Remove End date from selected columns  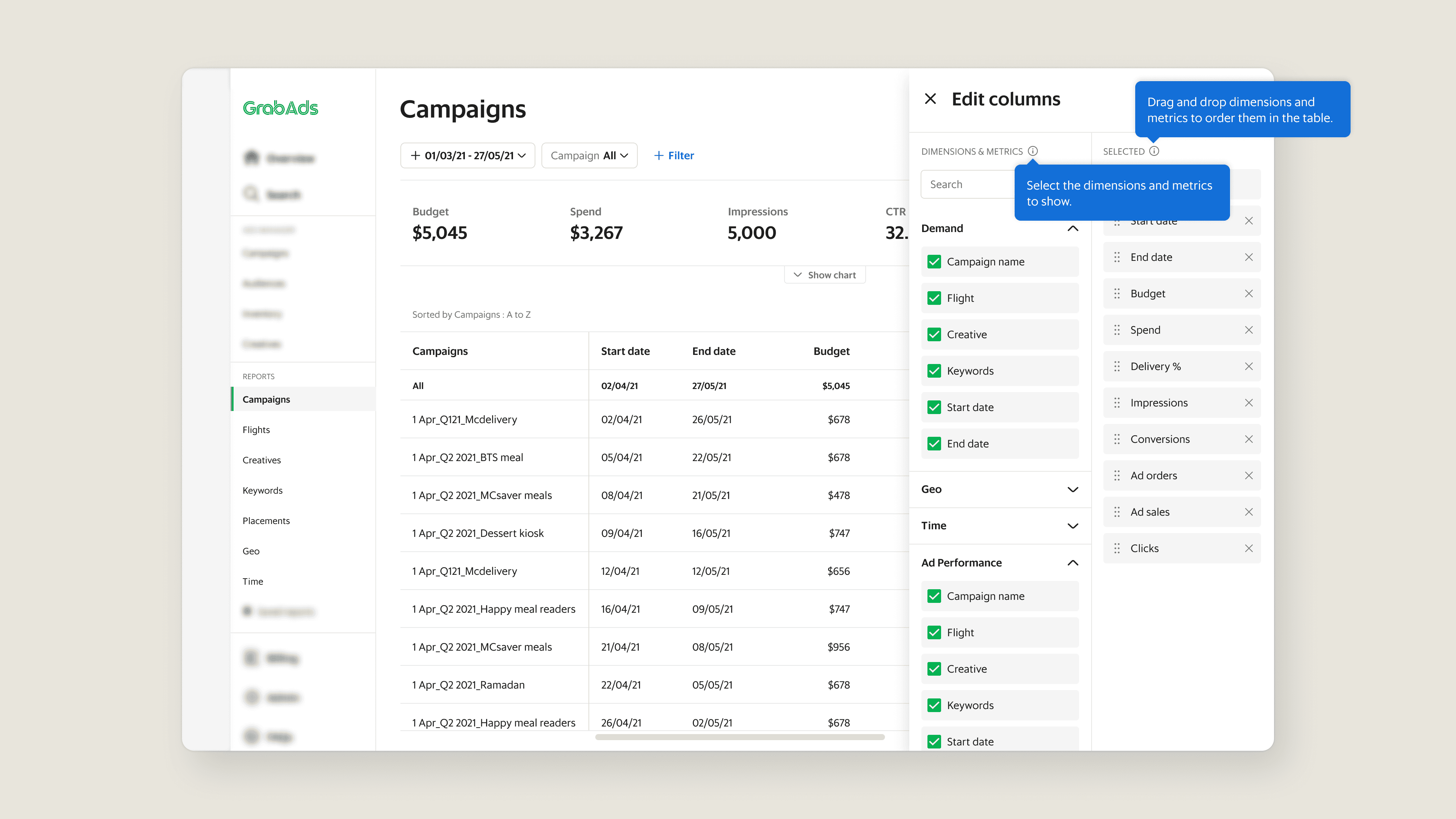pos(1249,257)
